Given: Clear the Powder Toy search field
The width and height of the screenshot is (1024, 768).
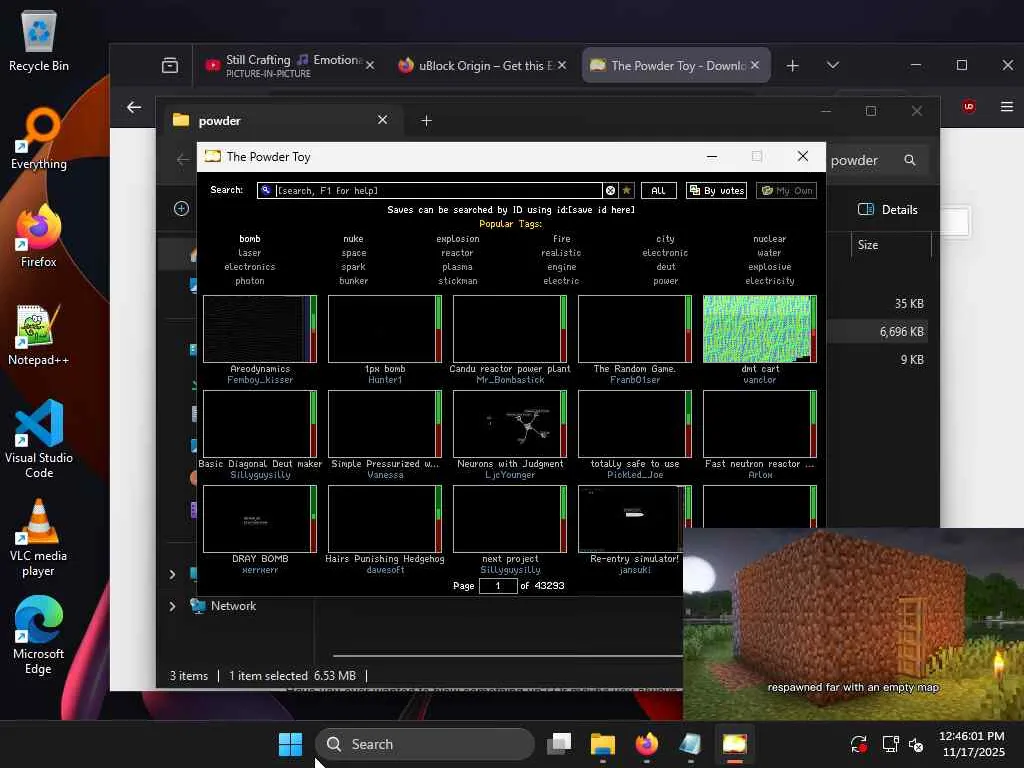Looking at the screenshot, I should click(610, 191).
